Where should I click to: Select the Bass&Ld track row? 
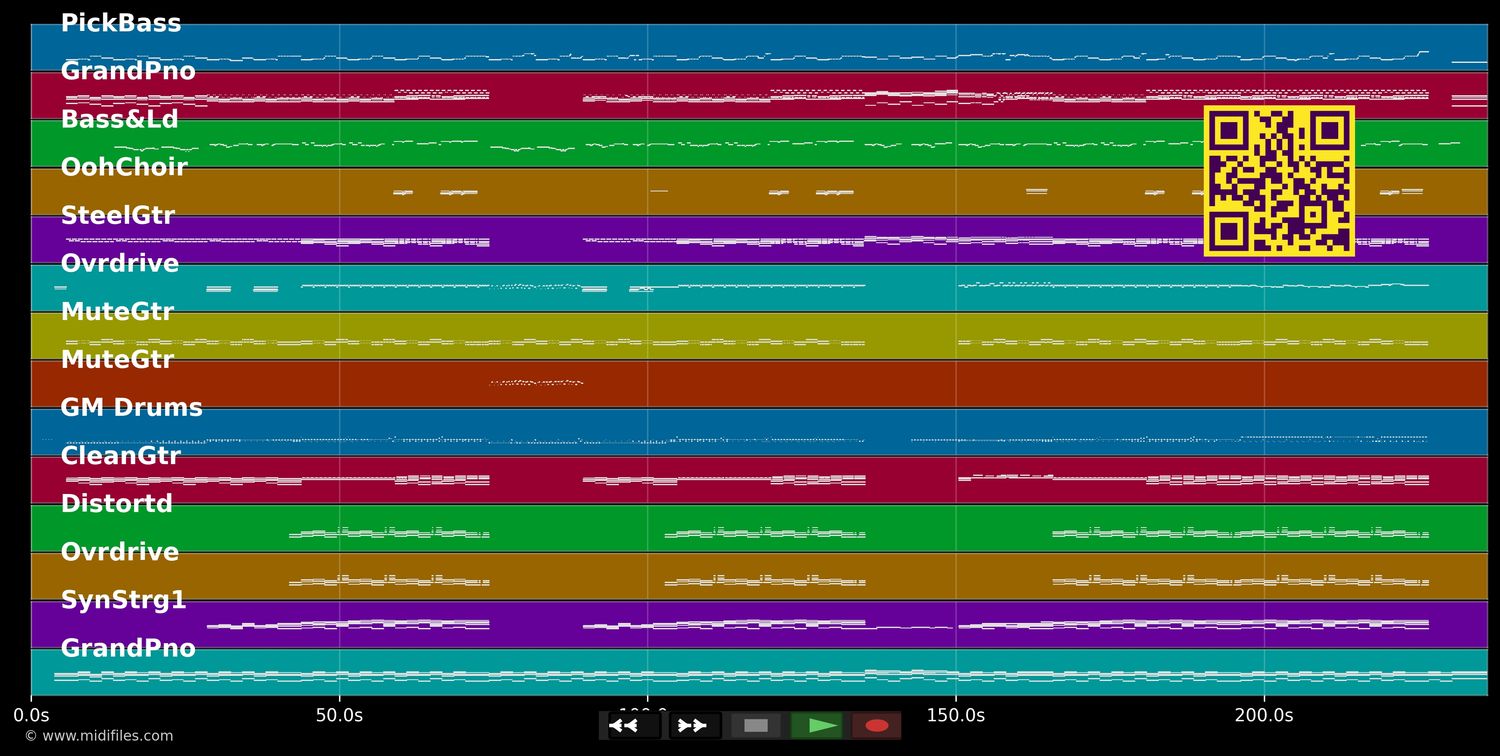click(120, 119)
